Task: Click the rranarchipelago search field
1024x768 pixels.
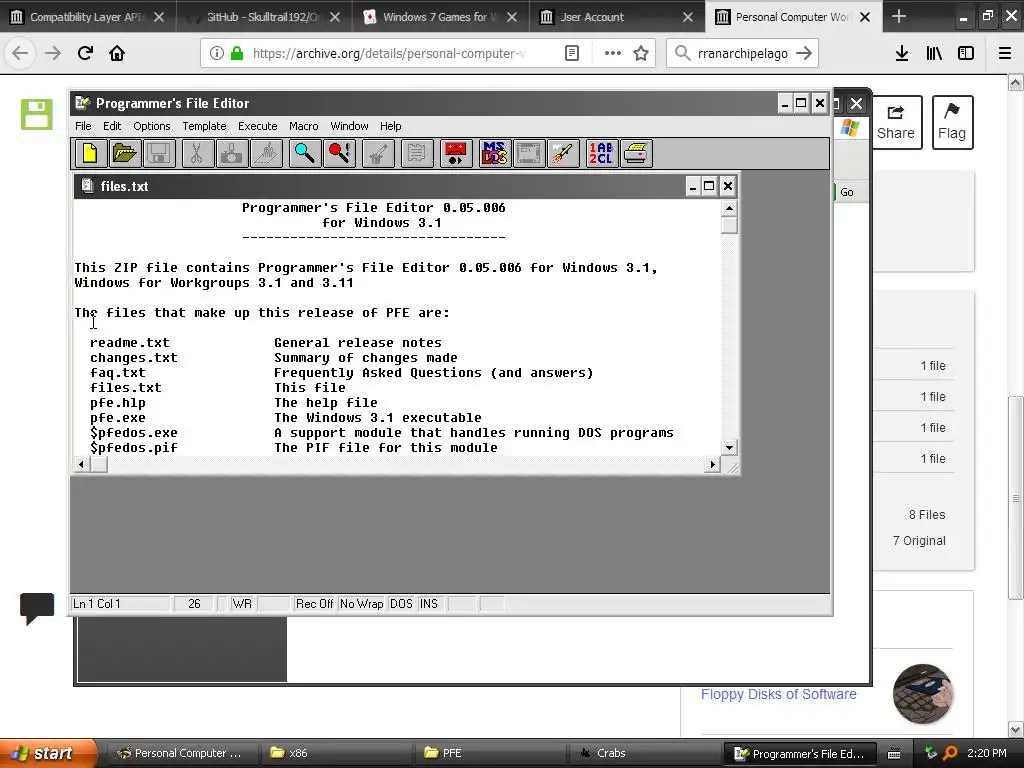Action: click(742, 54)
